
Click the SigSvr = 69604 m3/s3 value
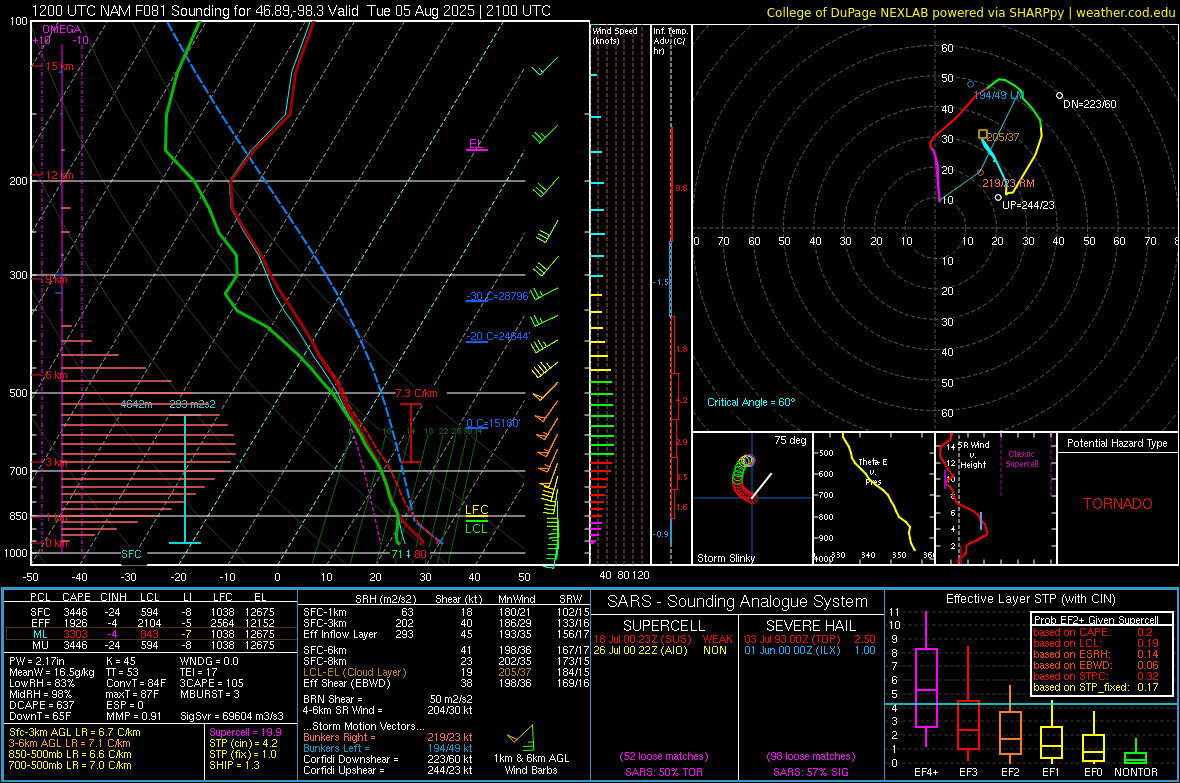232,716
